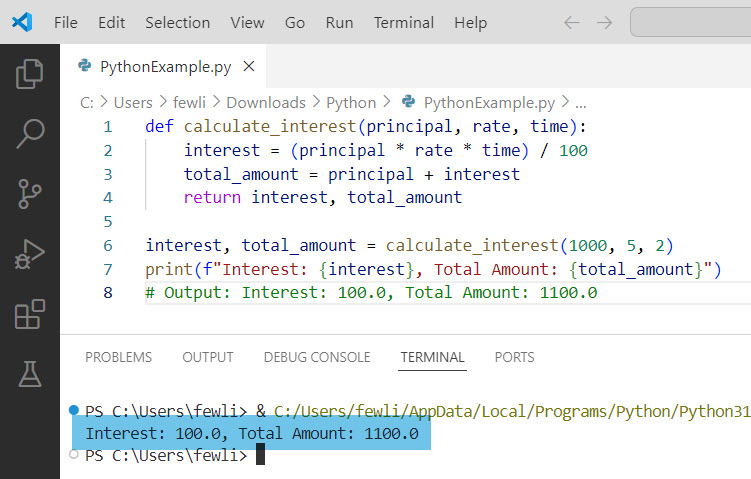Image resolution: width=751 pixels, height=479 pixels.
Task: Select the TERMINAL panel tab
Action: pyautogui.click(x=432, y=357)
